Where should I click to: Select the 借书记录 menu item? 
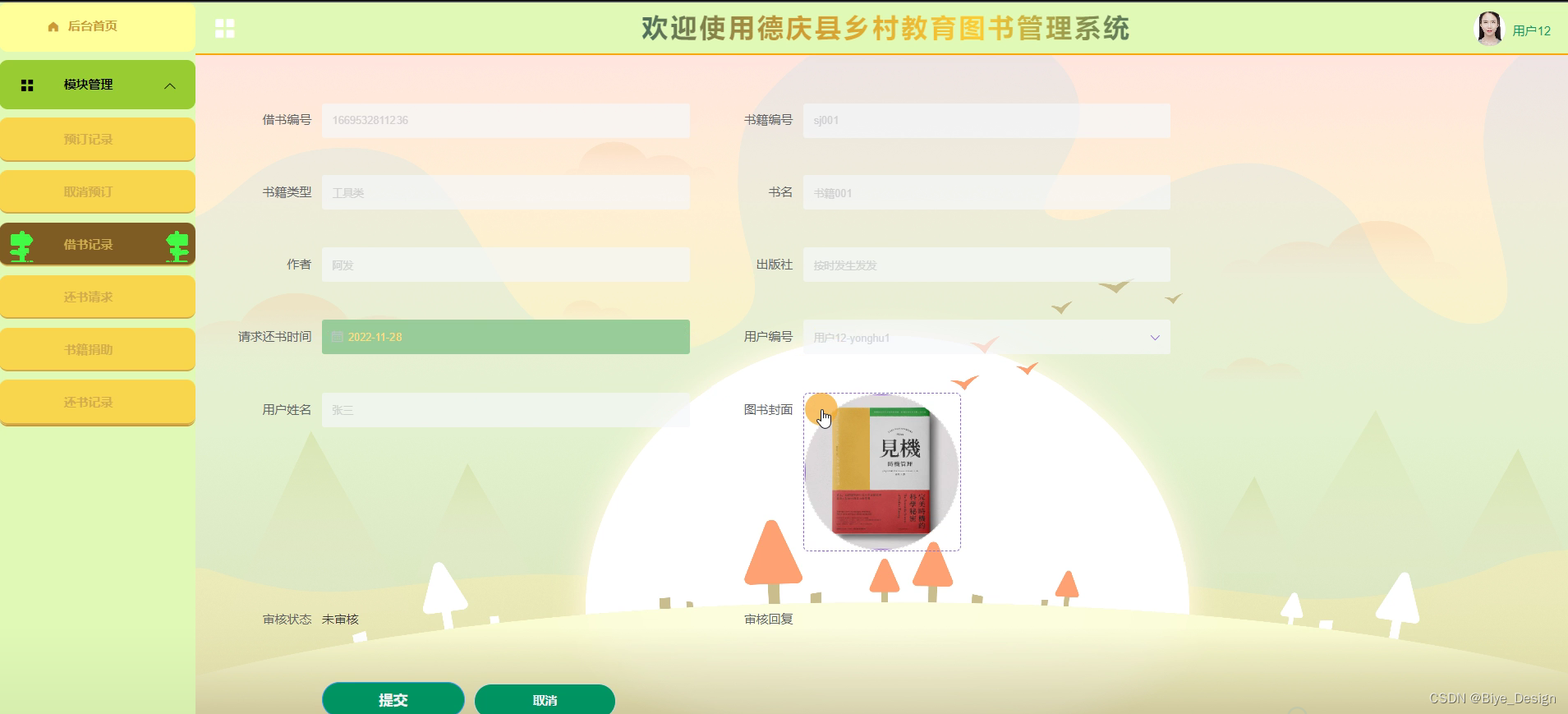pyautogui.click(x=98, y=244)
